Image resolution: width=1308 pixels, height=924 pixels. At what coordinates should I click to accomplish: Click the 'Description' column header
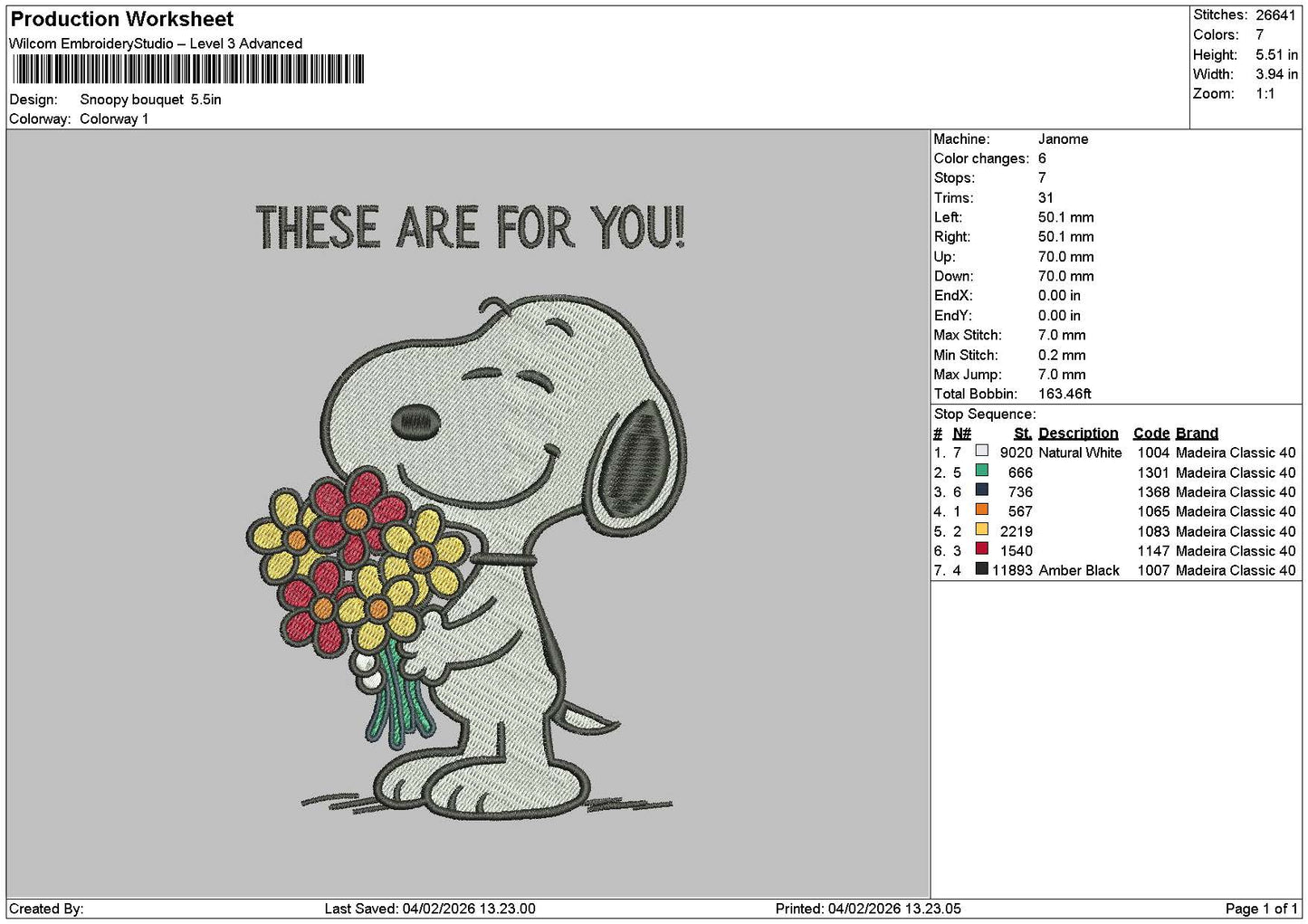tap(1078, 433)
